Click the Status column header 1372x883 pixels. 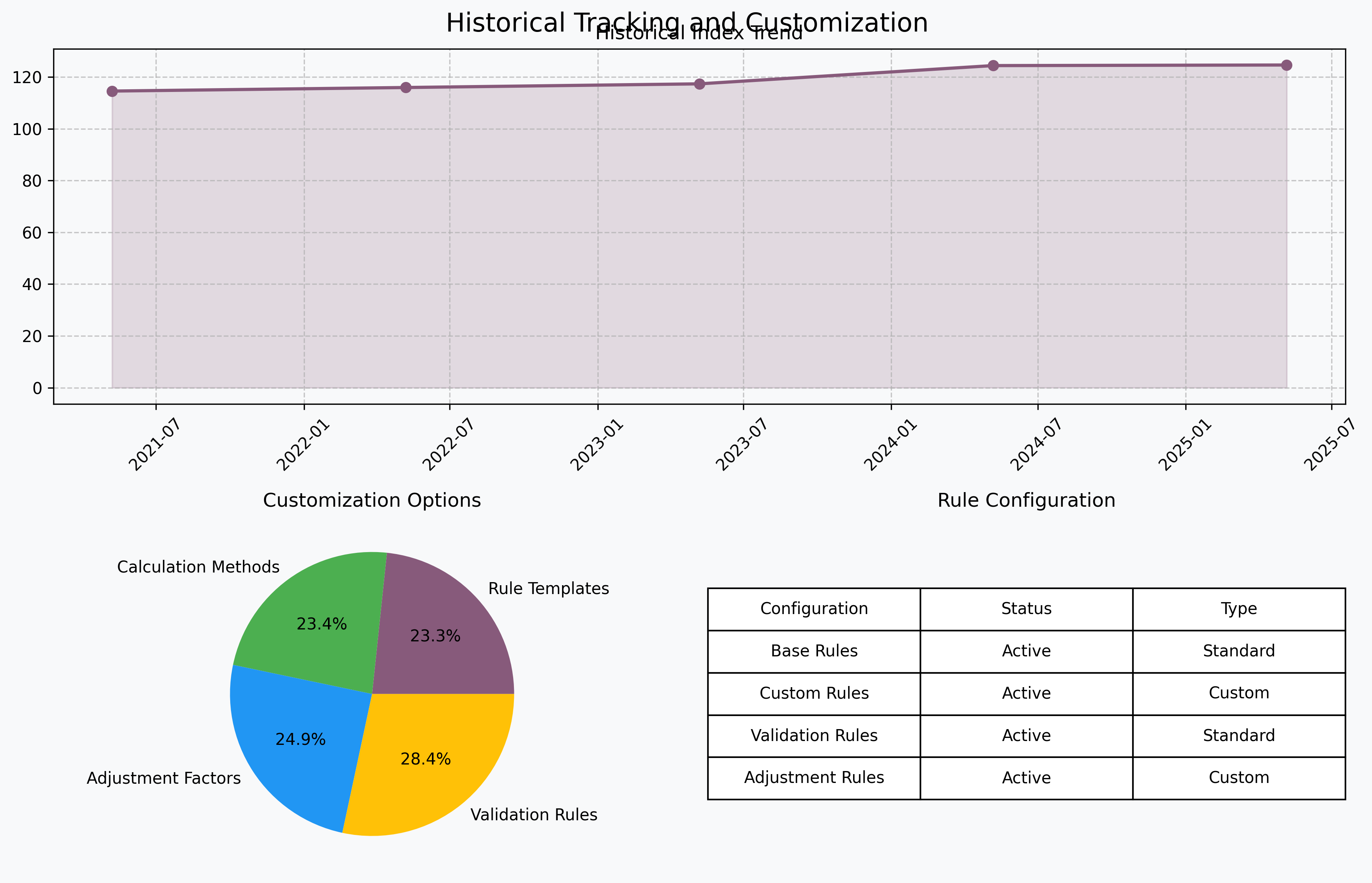pos(1026,609)
